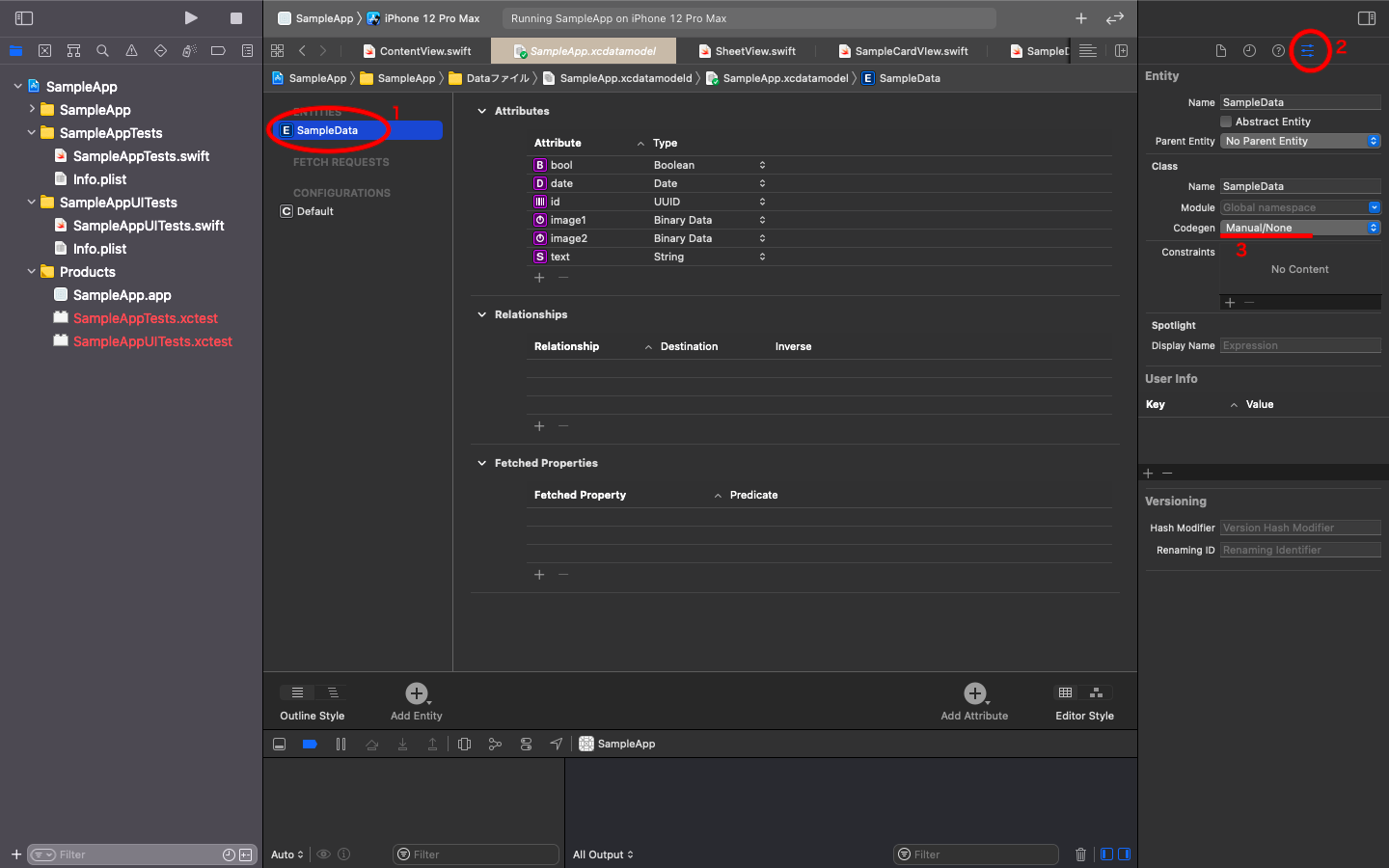Select the SampleData entity in Entities list
1389x868 pixels.
(328, 129)
